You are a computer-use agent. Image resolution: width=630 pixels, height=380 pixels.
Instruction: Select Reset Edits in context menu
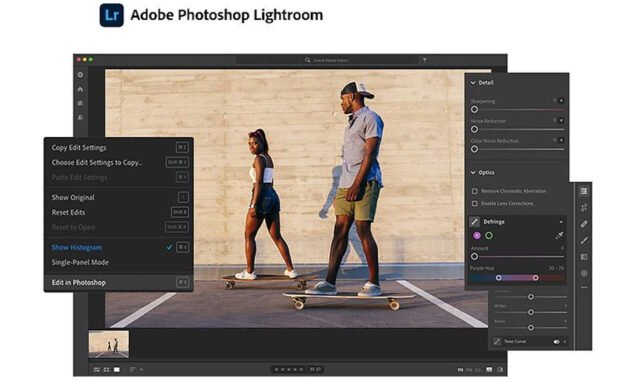coord(118,212)
